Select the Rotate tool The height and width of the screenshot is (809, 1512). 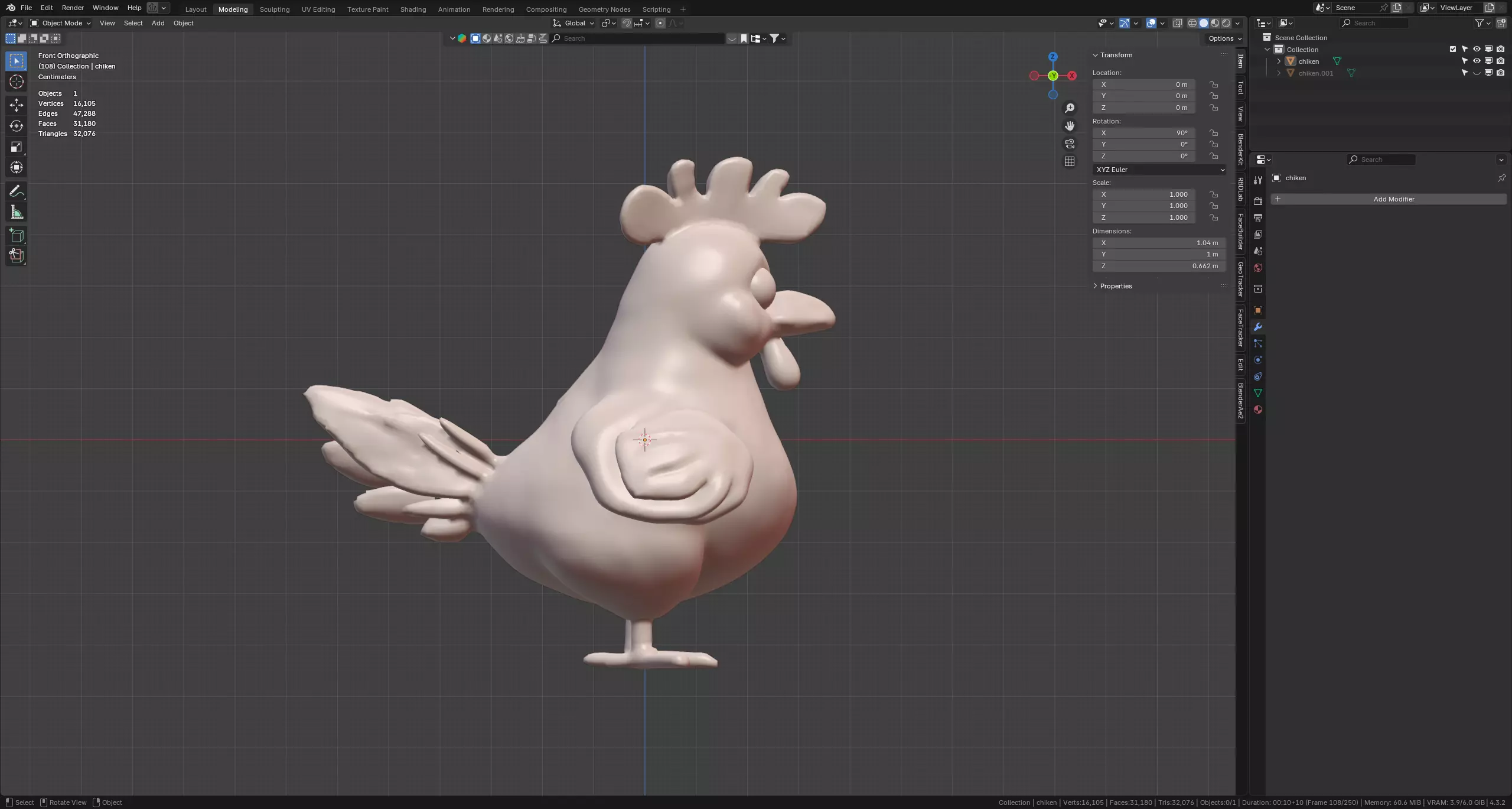(17, 126)
